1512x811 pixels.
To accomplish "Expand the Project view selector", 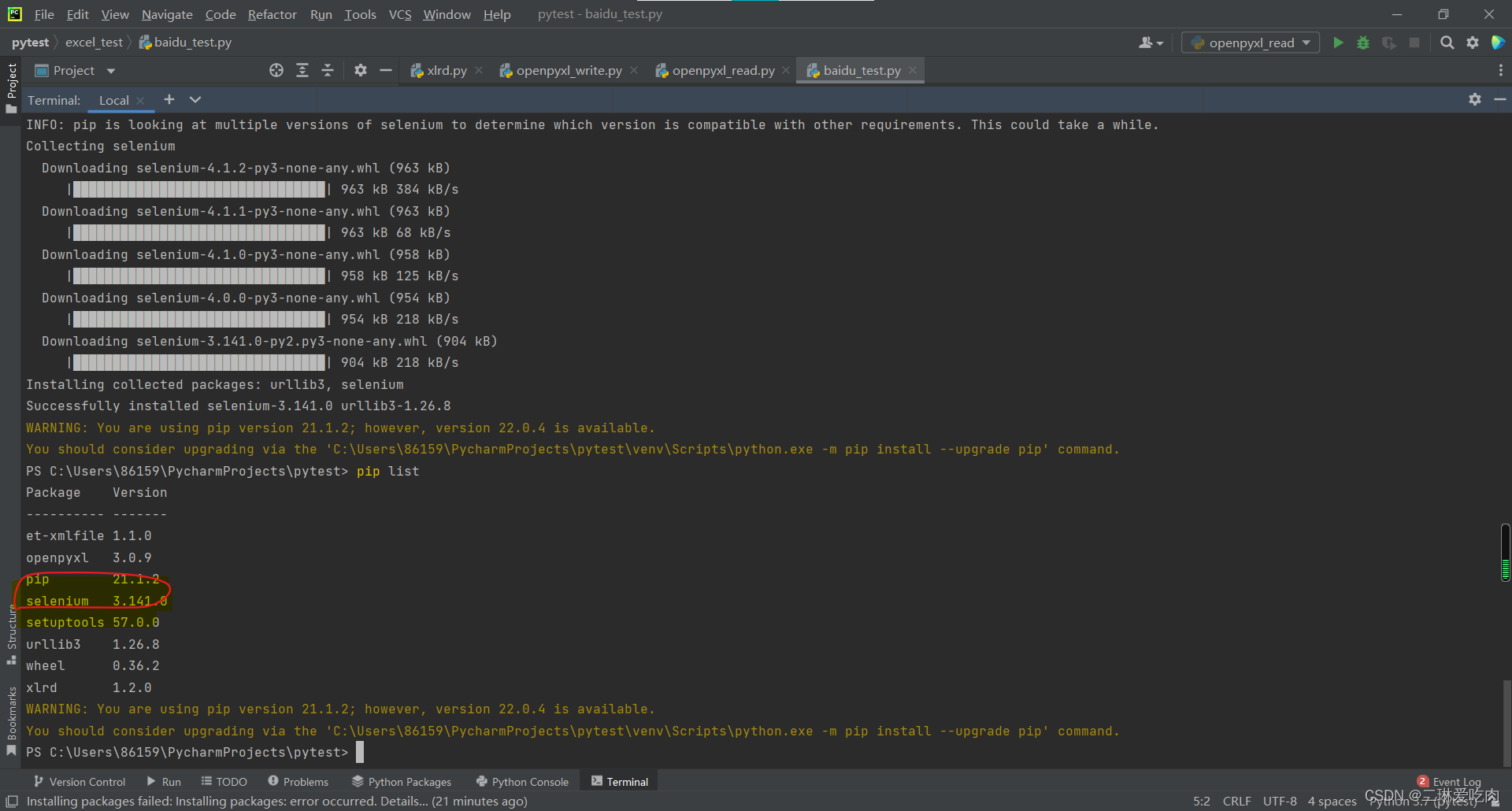I will click(110, 70).
